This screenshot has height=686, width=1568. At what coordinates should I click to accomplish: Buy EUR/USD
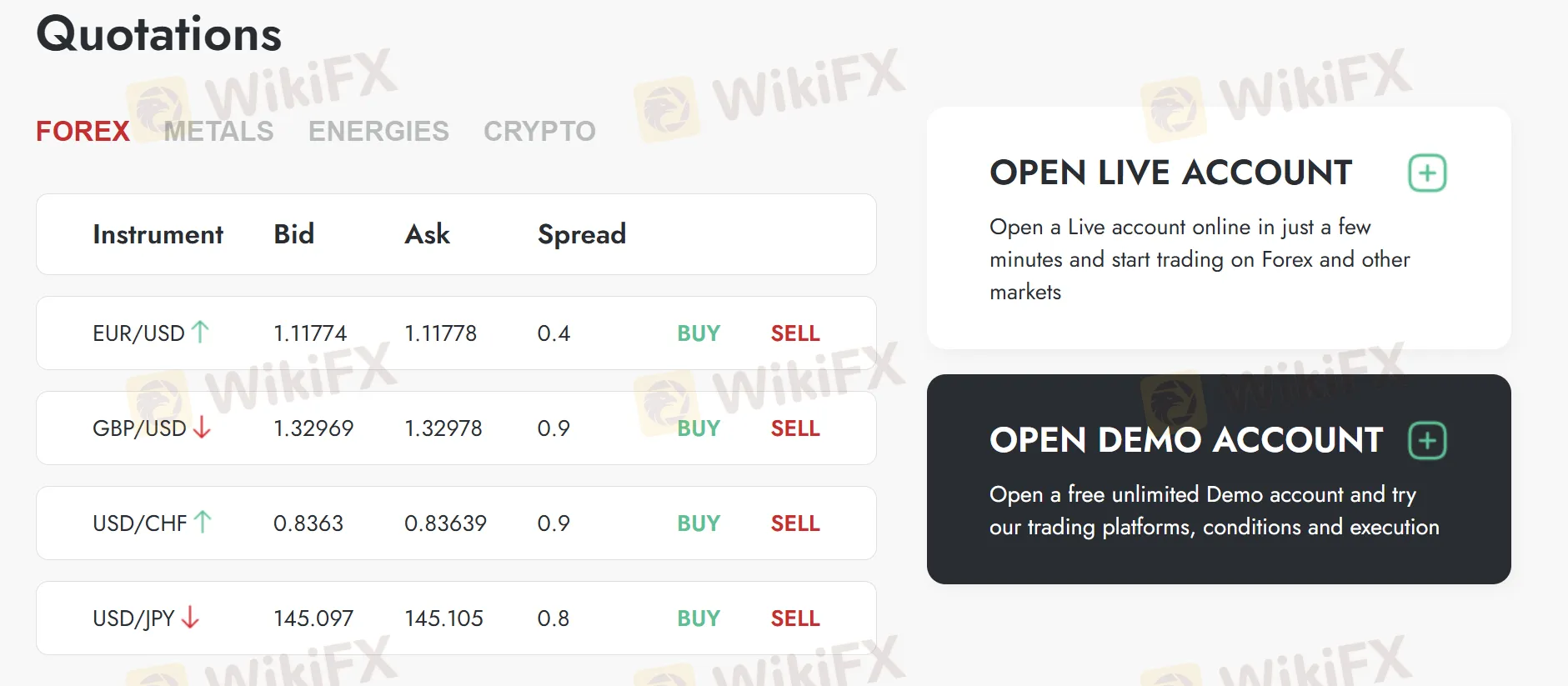(x=699, y=333)
